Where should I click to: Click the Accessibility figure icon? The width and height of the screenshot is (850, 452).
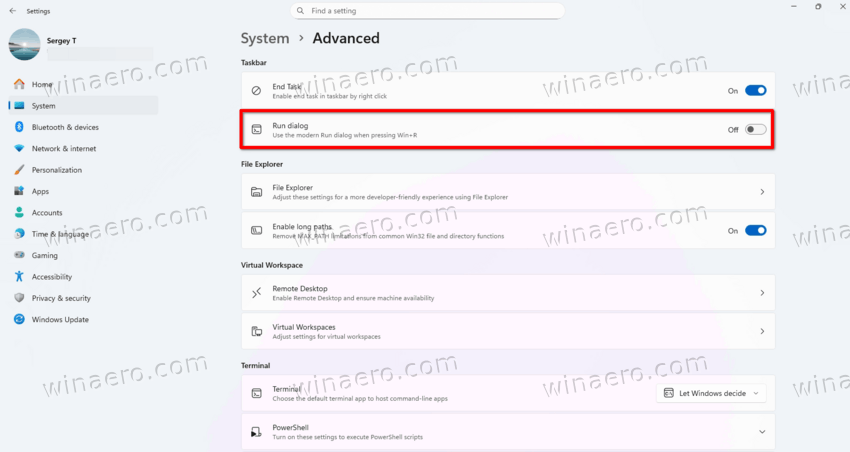[x=20, y=276]
